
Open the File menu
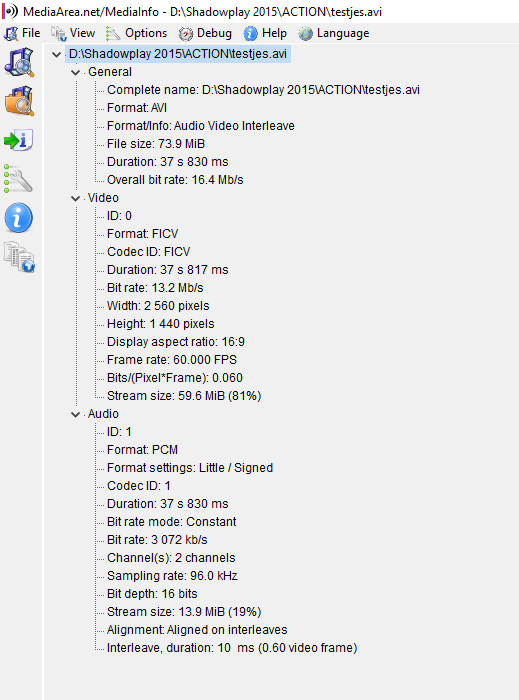(x=22, y=33)
